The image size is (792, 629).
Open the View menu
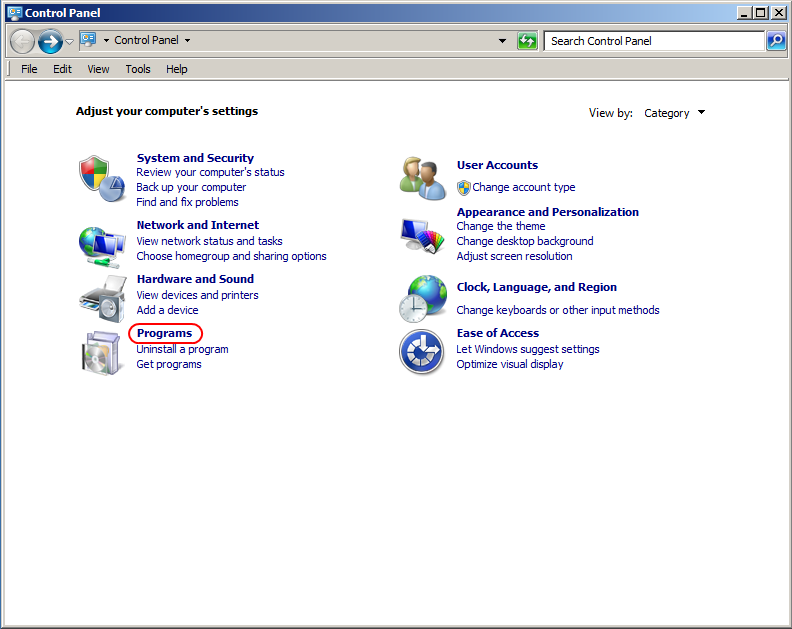pos(98,69)
